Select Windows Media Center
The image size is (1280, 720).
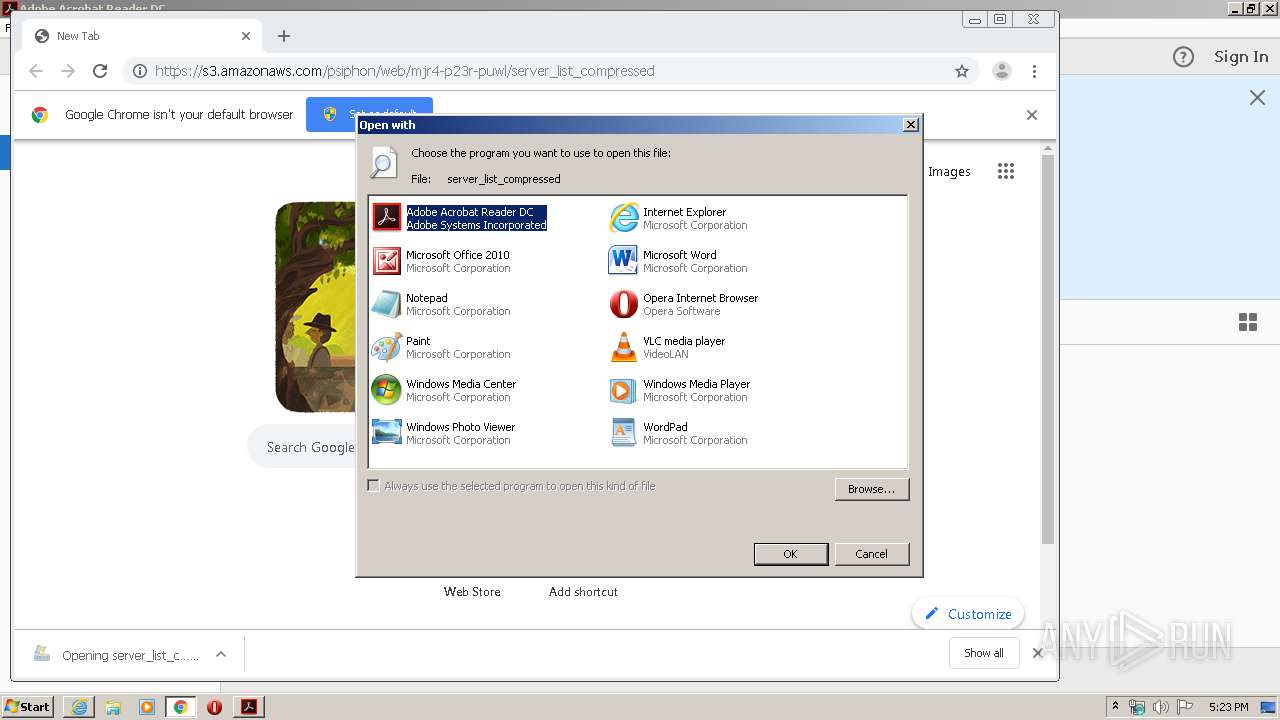pyautogui.click(x=444, y=390)
